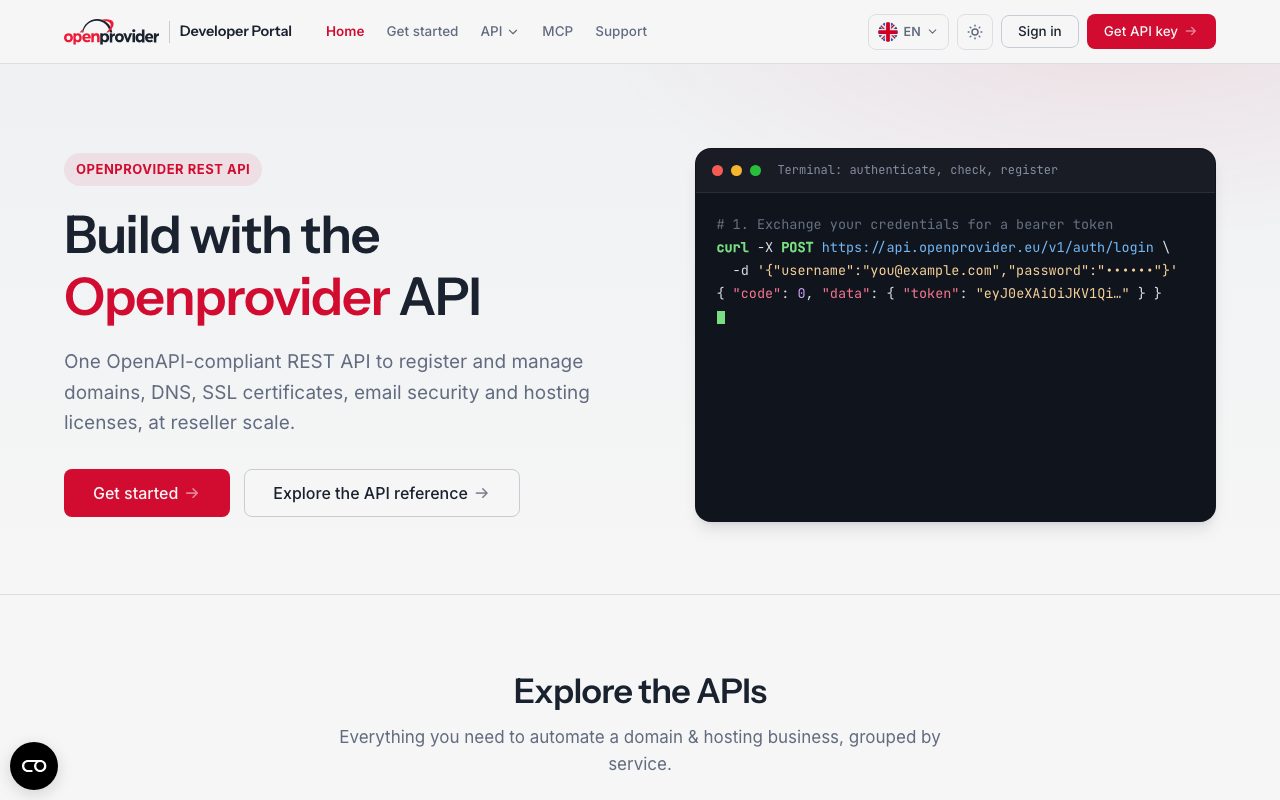The width and height of the screenshot is (1280, 800).
Task: Click the yellow terminal window dot
Action: point(736,171)
